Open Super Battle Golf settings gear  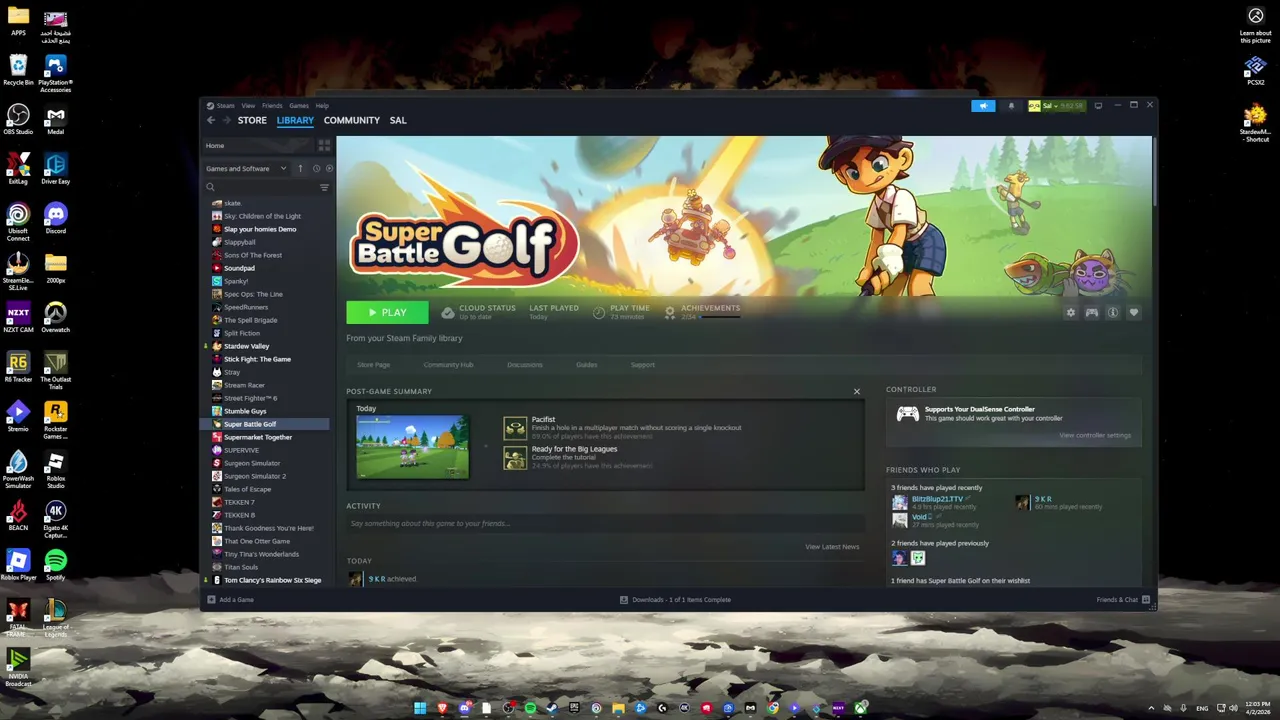tap(1071, 313)
